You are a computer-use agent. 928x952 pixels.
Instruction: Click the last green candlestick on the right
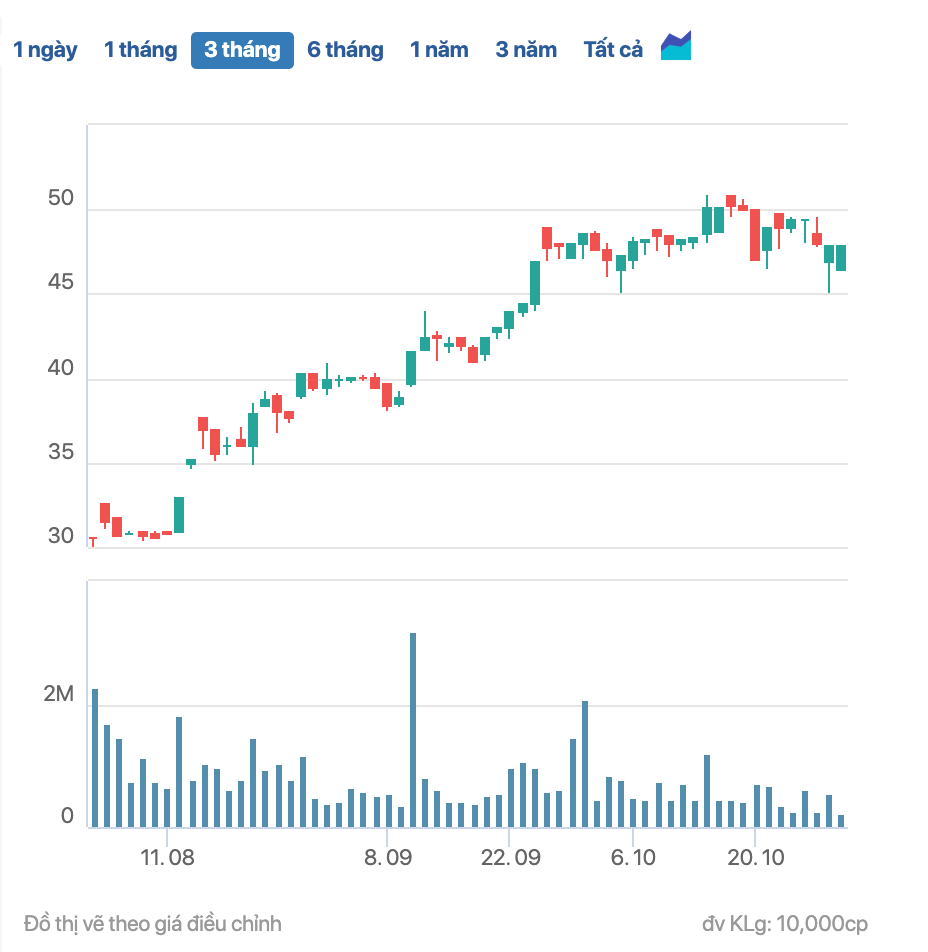tap(841, 258)
